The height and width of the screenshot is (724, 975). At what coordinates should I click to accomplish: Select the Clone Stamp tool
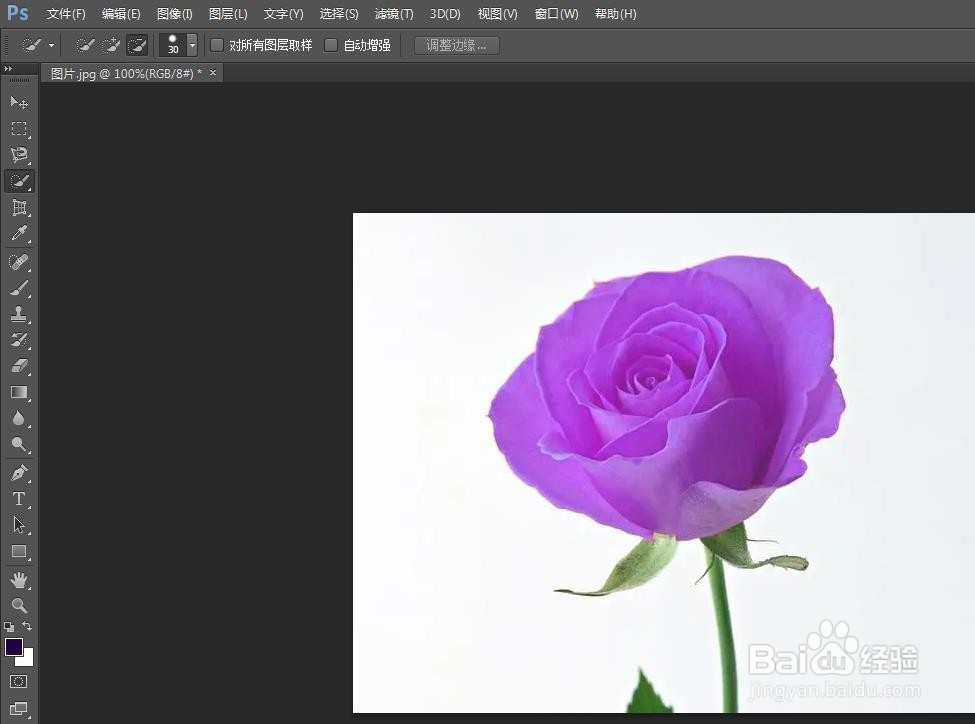point(19,315)
